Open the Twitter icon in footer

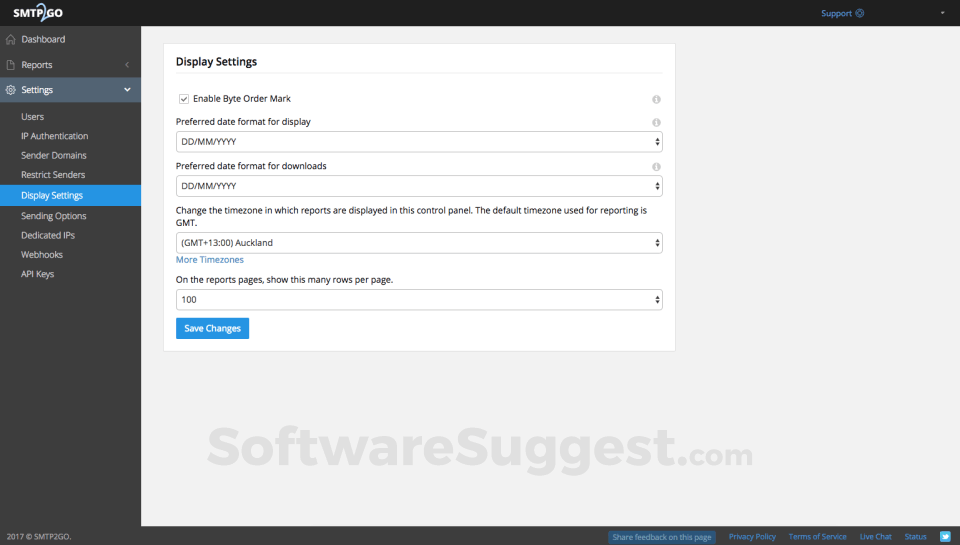tap(945, 536)
